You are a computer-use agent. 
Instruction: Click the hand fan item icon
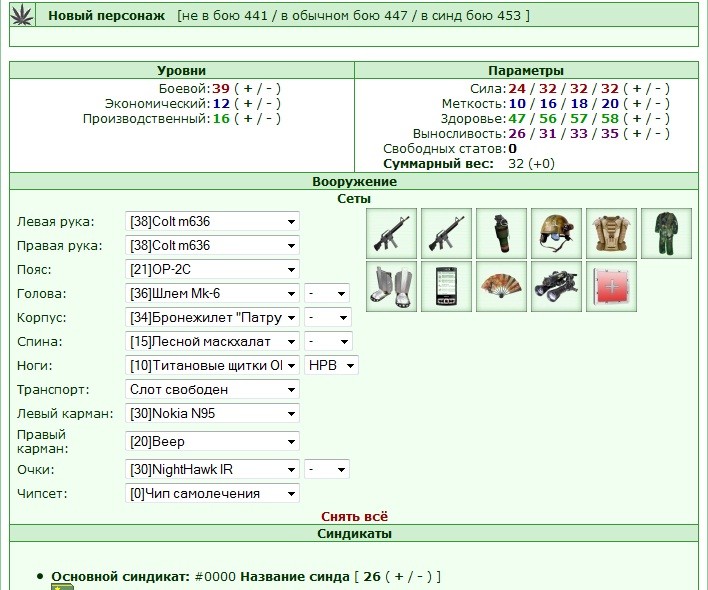click(x=501, y=286)
